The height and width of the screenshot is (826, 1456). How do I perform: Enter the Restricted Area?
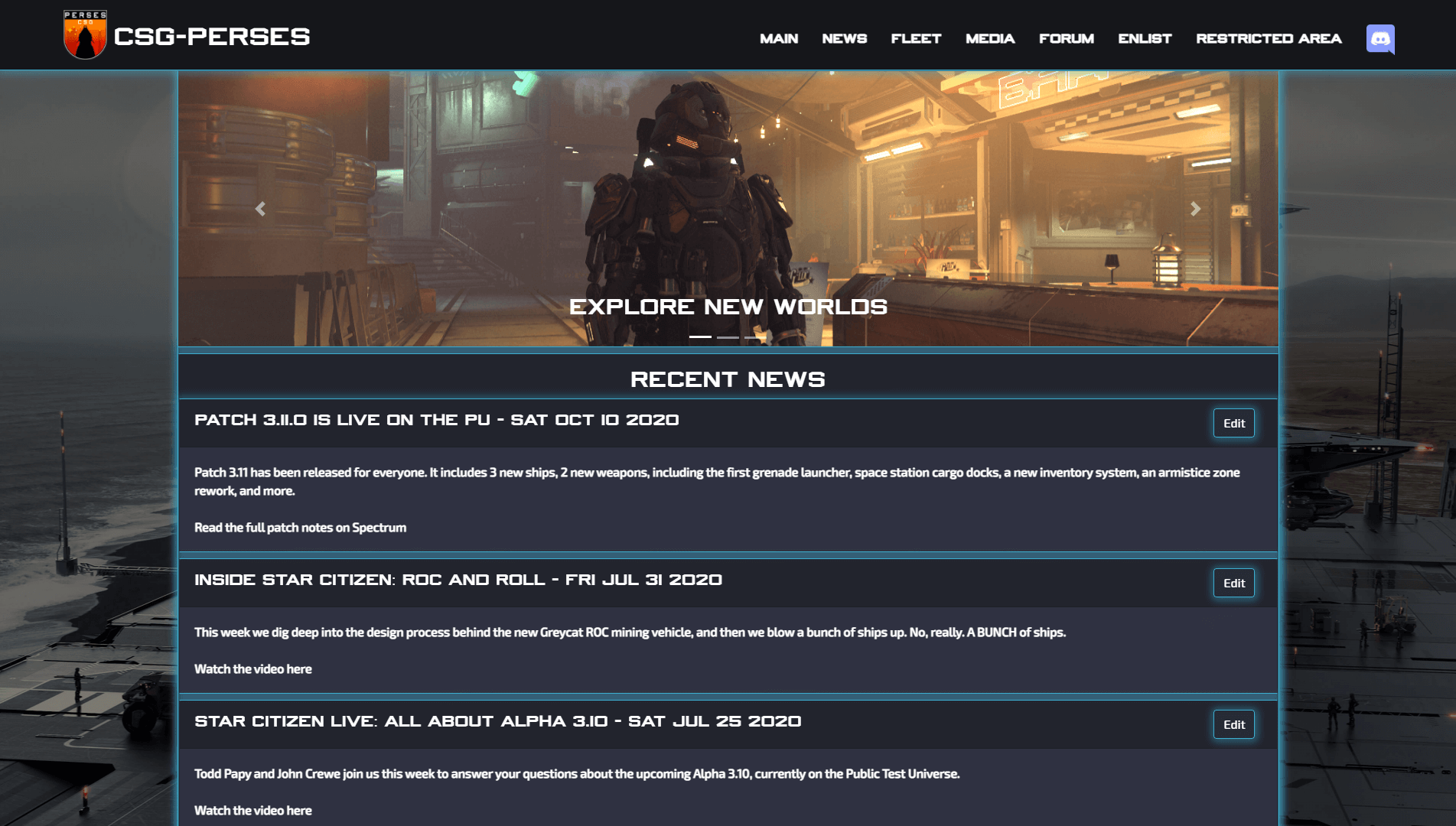point(1269,38)
